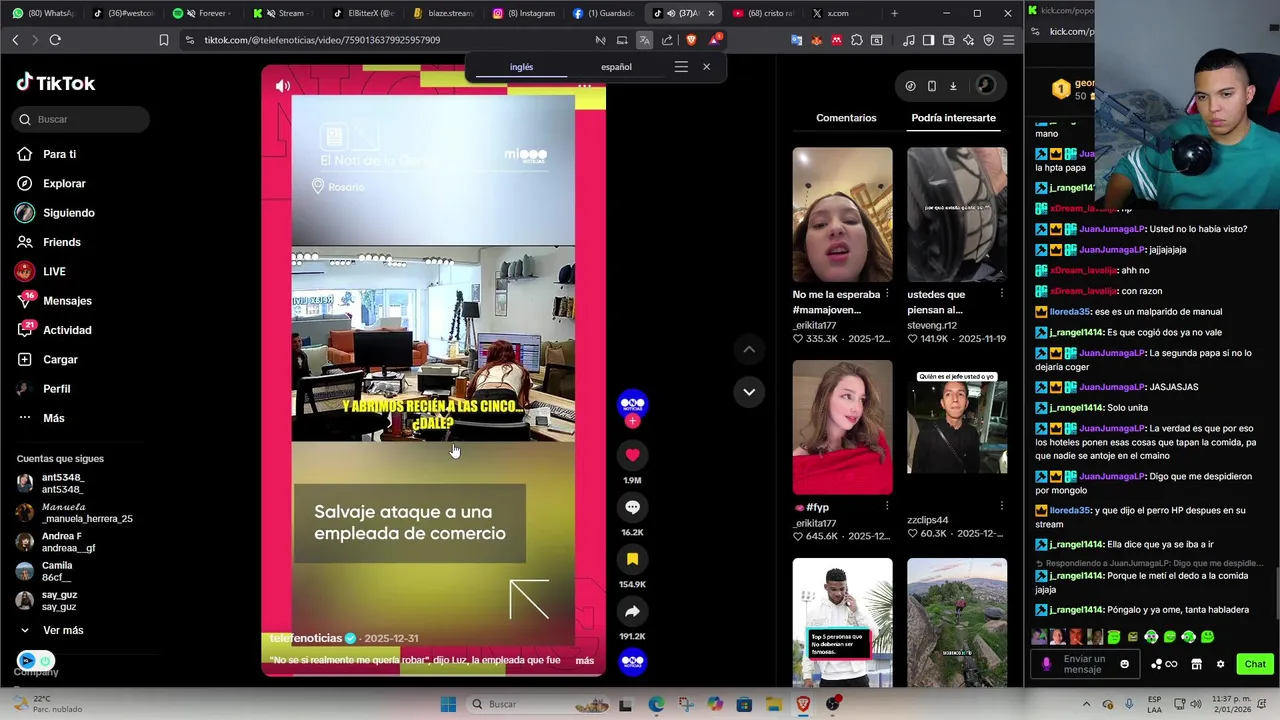
Task: Open zzclips44 video thumbnail
Action: 957,427
